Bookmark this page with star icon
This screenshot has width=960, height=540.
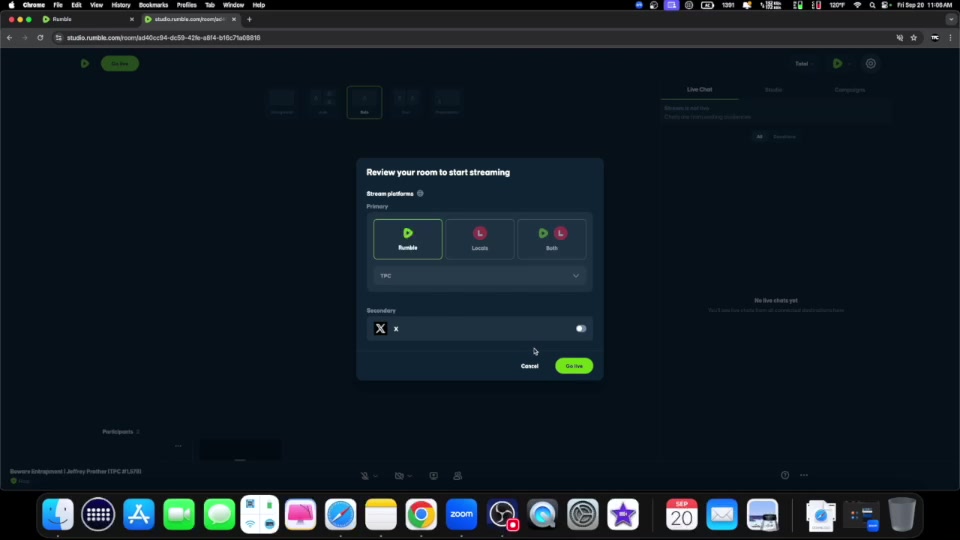pyautogui.click(x=913, y=38)
